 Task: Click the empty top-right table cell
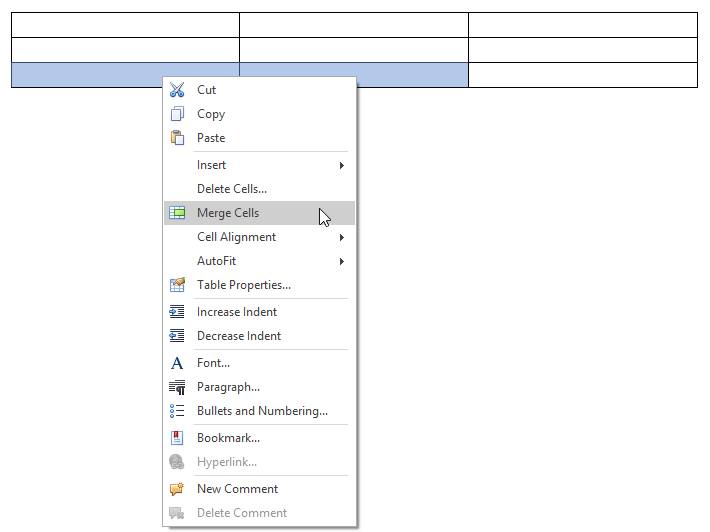click(x=583, y=25)
